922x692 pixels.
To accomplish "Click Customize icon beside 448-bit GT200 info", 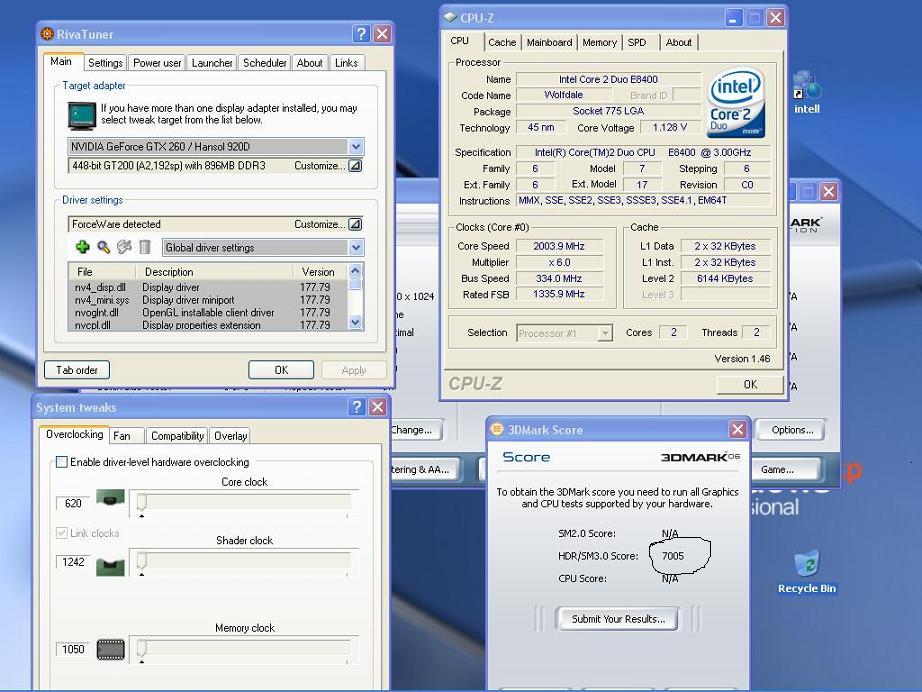I will point(354,166).
